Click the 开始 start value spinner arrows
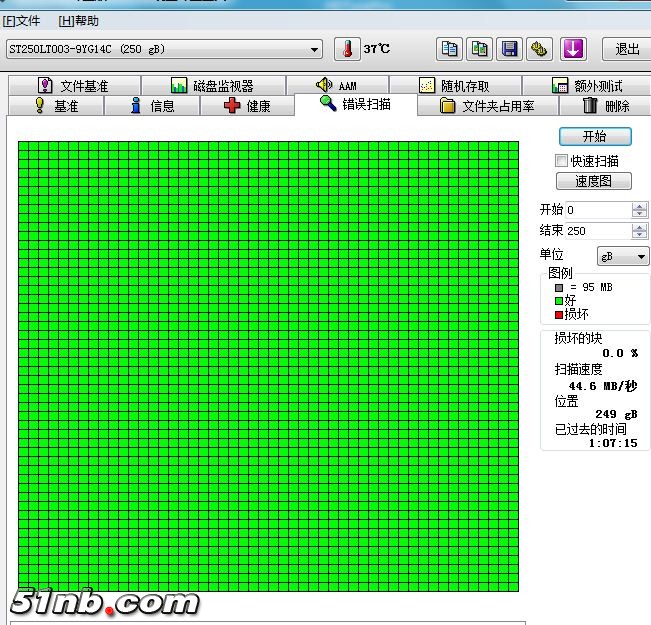The height and width of the screenshot is (625, 651). pos(639,210)
